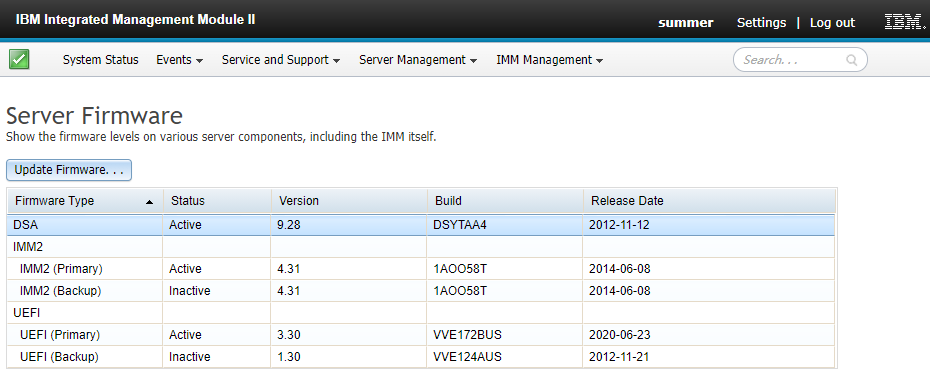Click the IBM logo in header
Screen dimensions: 930x378
(904, 22)
